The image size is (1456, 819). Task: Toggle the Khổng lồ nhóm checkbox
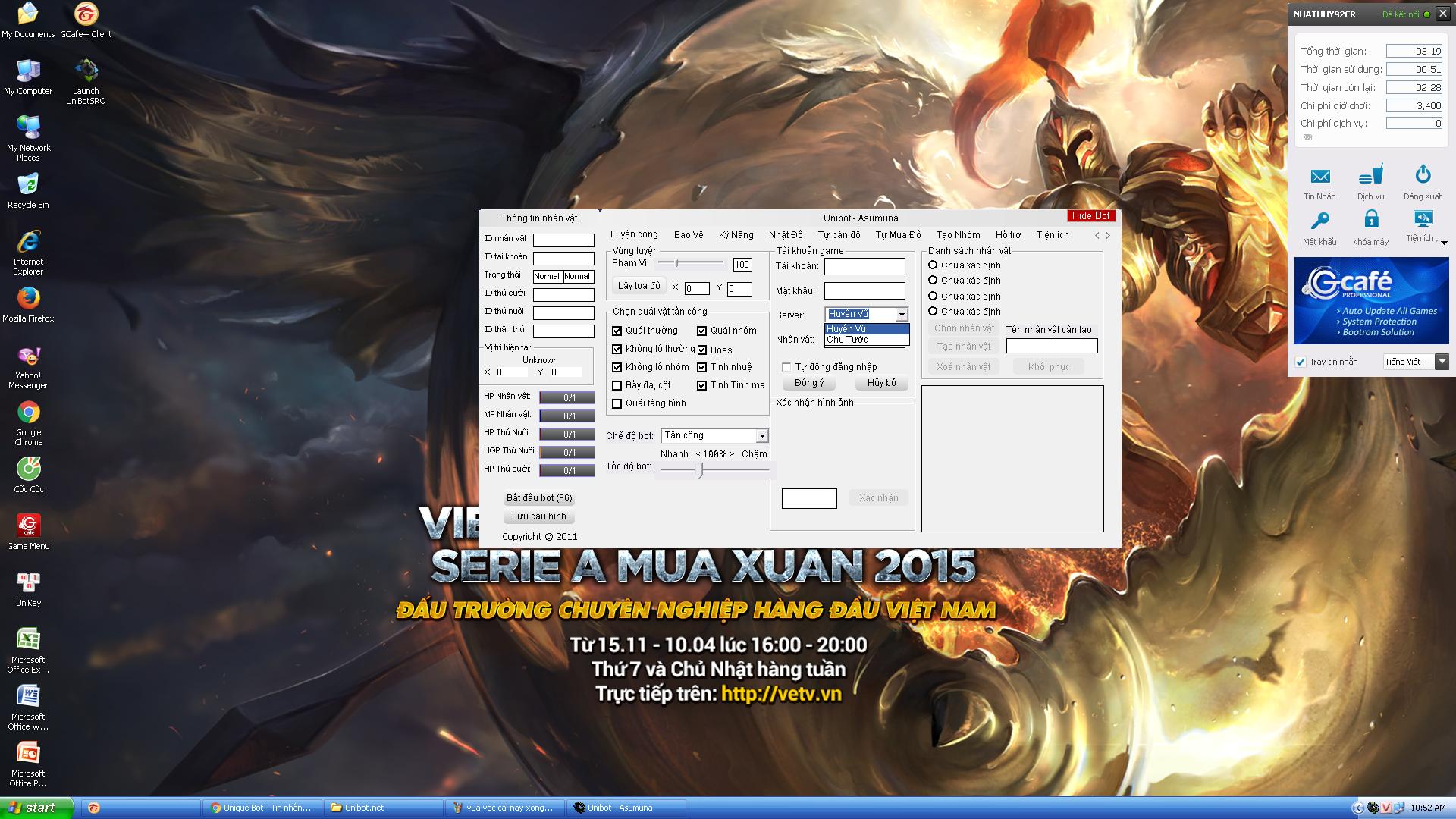[617, 367]
